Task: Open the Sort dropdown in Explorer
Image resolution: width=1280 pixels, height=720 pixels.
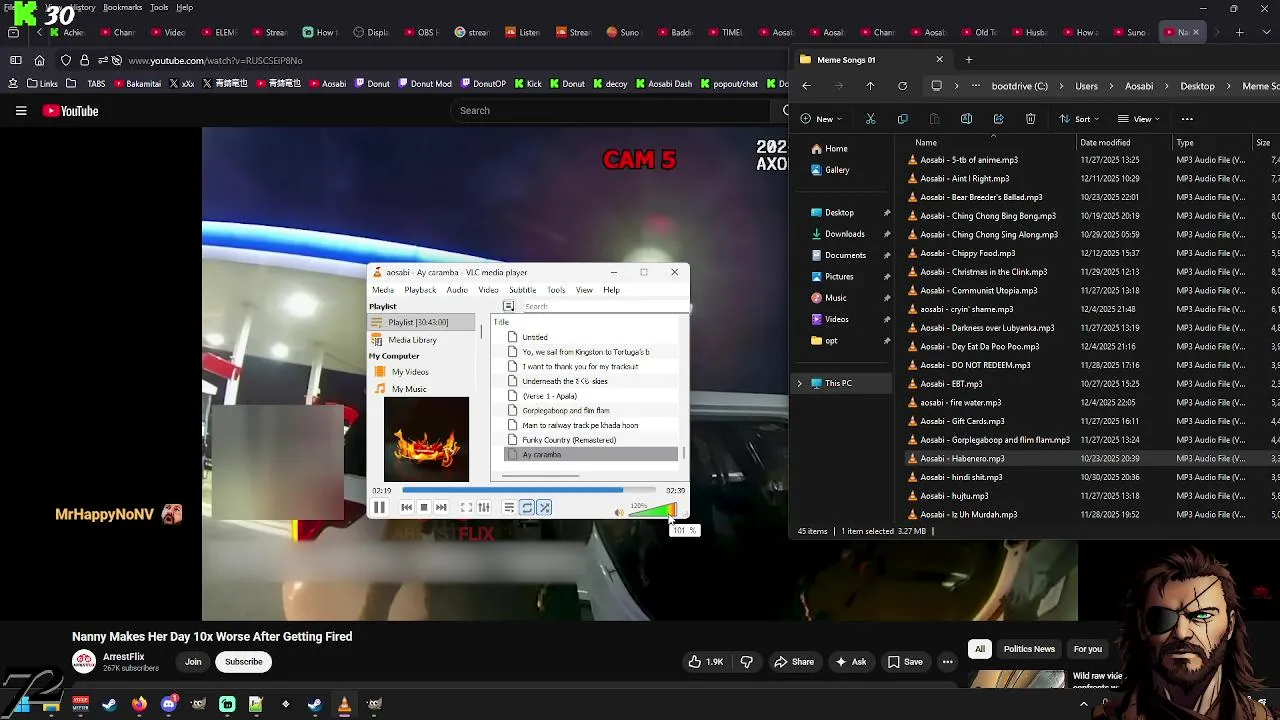Action: click(x=1080, y=119)
